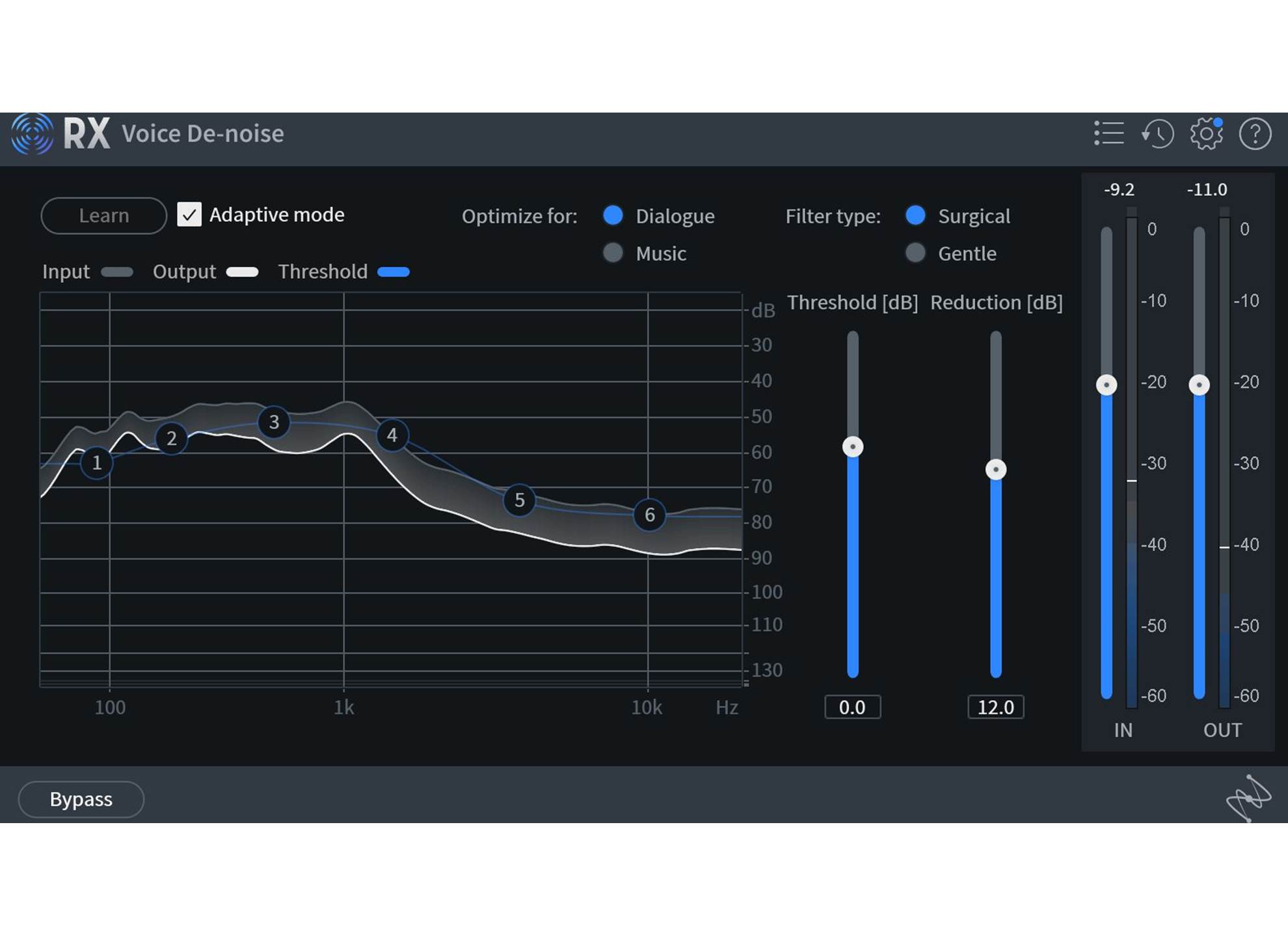Screen dimensions: 1288x937
Task: Click the Input legend gray swatch
Action: click(x=117, y=272)
